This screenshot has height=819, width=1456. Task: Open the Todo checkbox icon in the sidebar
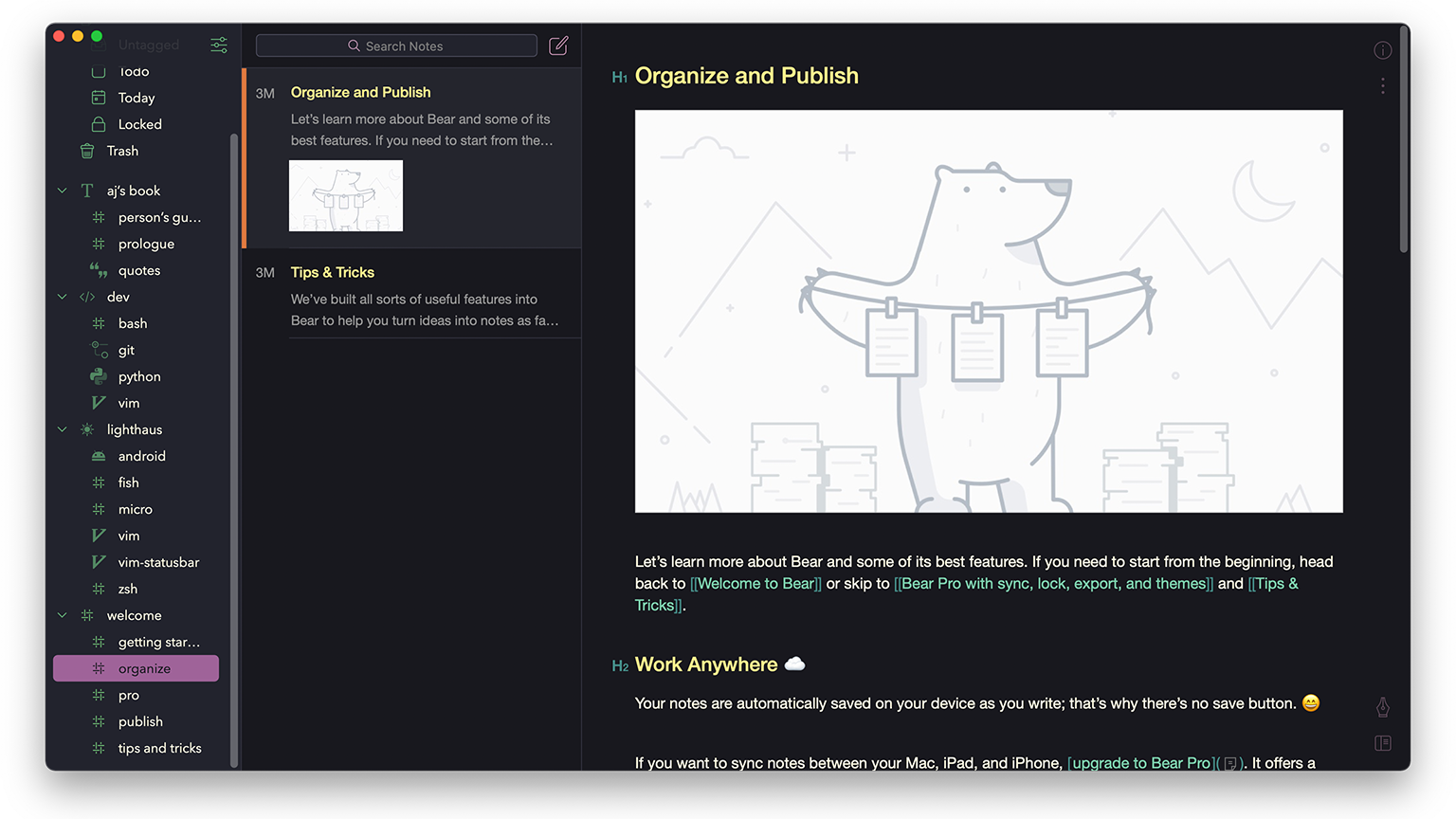[99, 71]
